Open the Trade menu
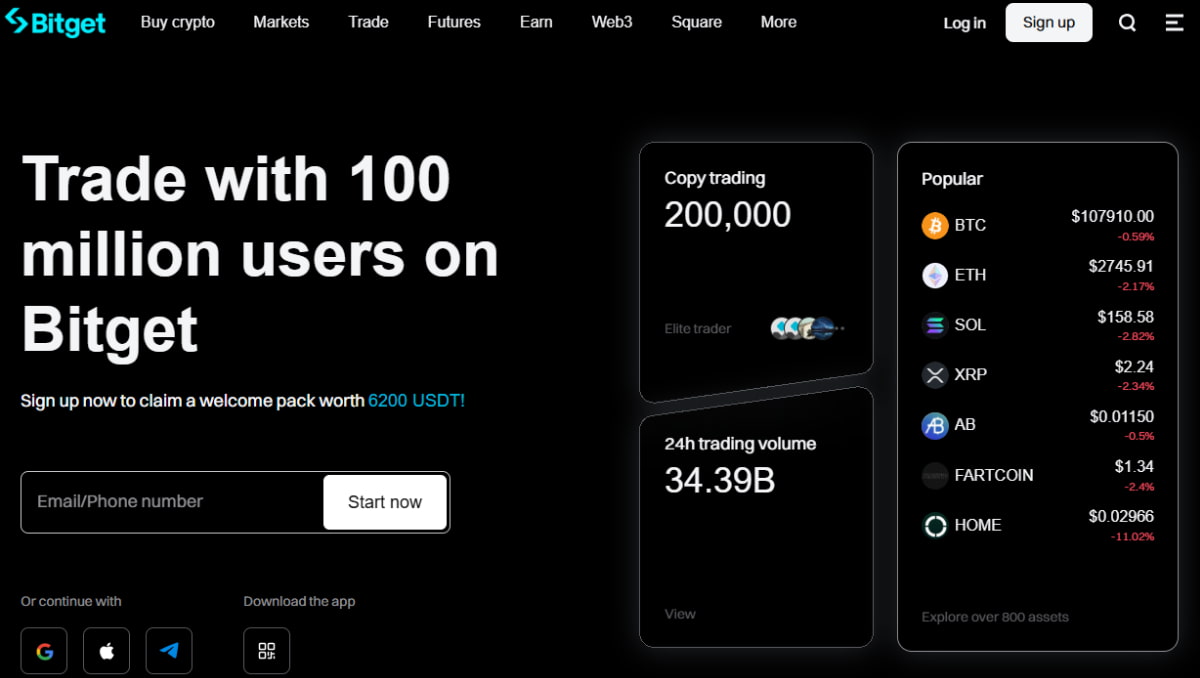The width and height of the screenshot is (1200, 678). [368, 22]
